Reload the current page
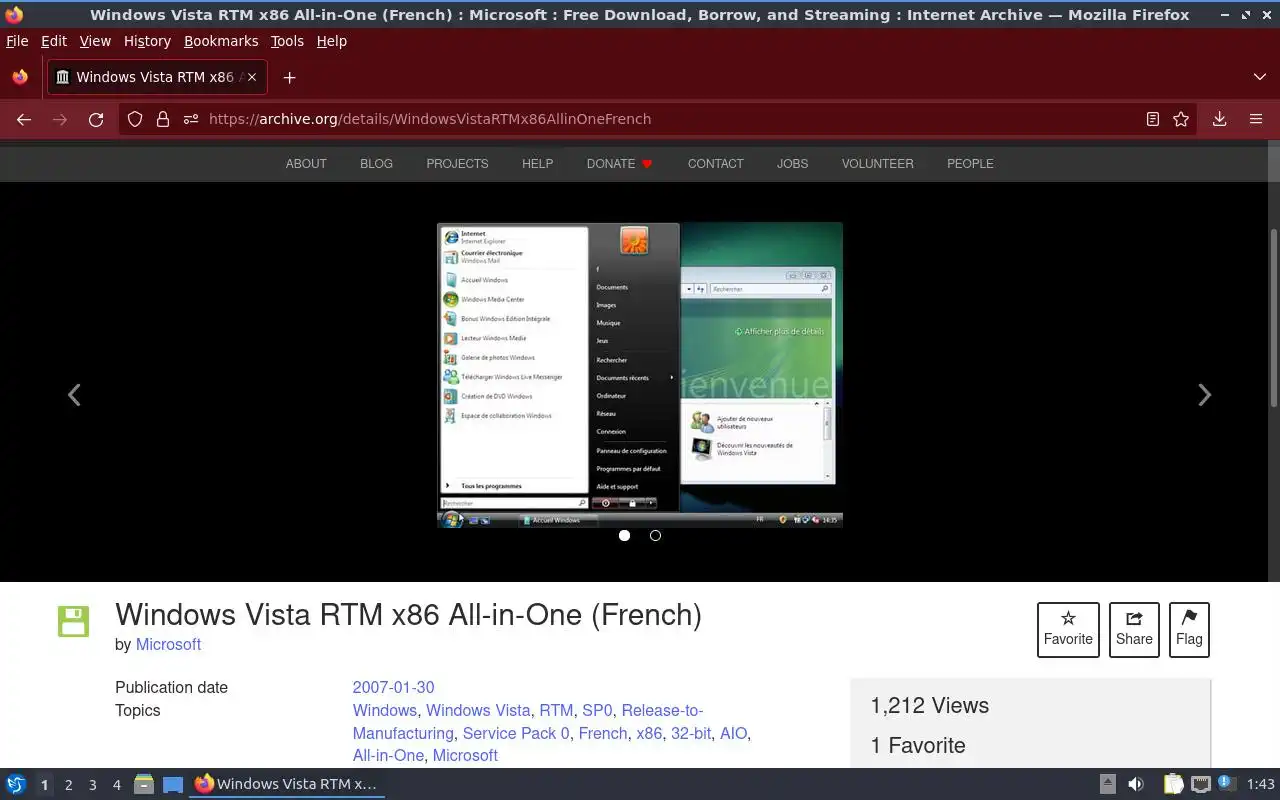Screen dimensions: 1280x800 [x=96, y=119]
